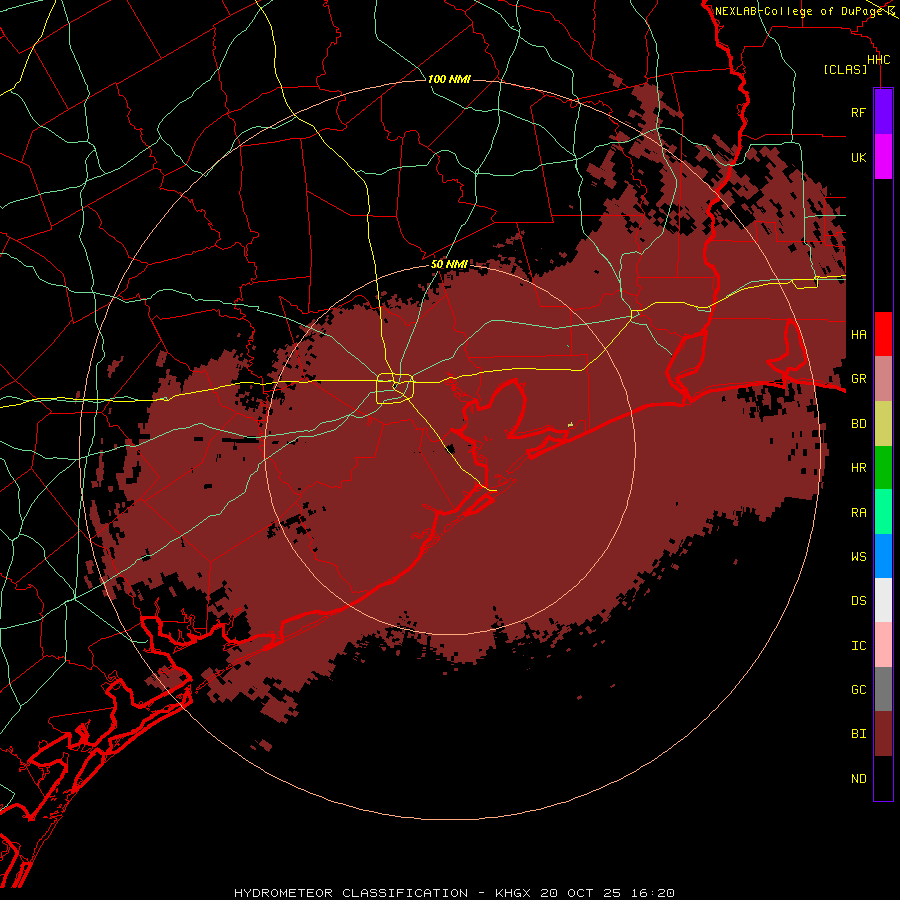900x900 pixels.
Task: Click the 20 OCT 25 date text
Action: coord(581,893)
